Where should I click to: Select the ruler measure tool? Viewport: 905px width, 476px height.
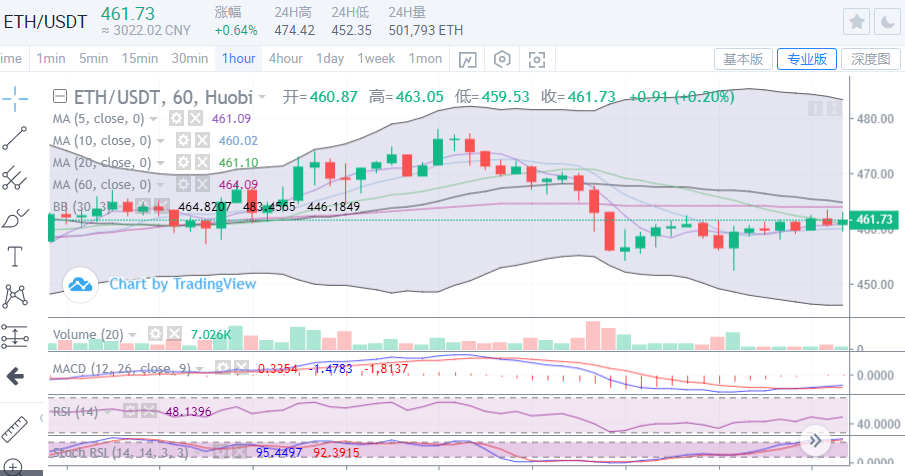pyautogui.click(x=15, y=427)
